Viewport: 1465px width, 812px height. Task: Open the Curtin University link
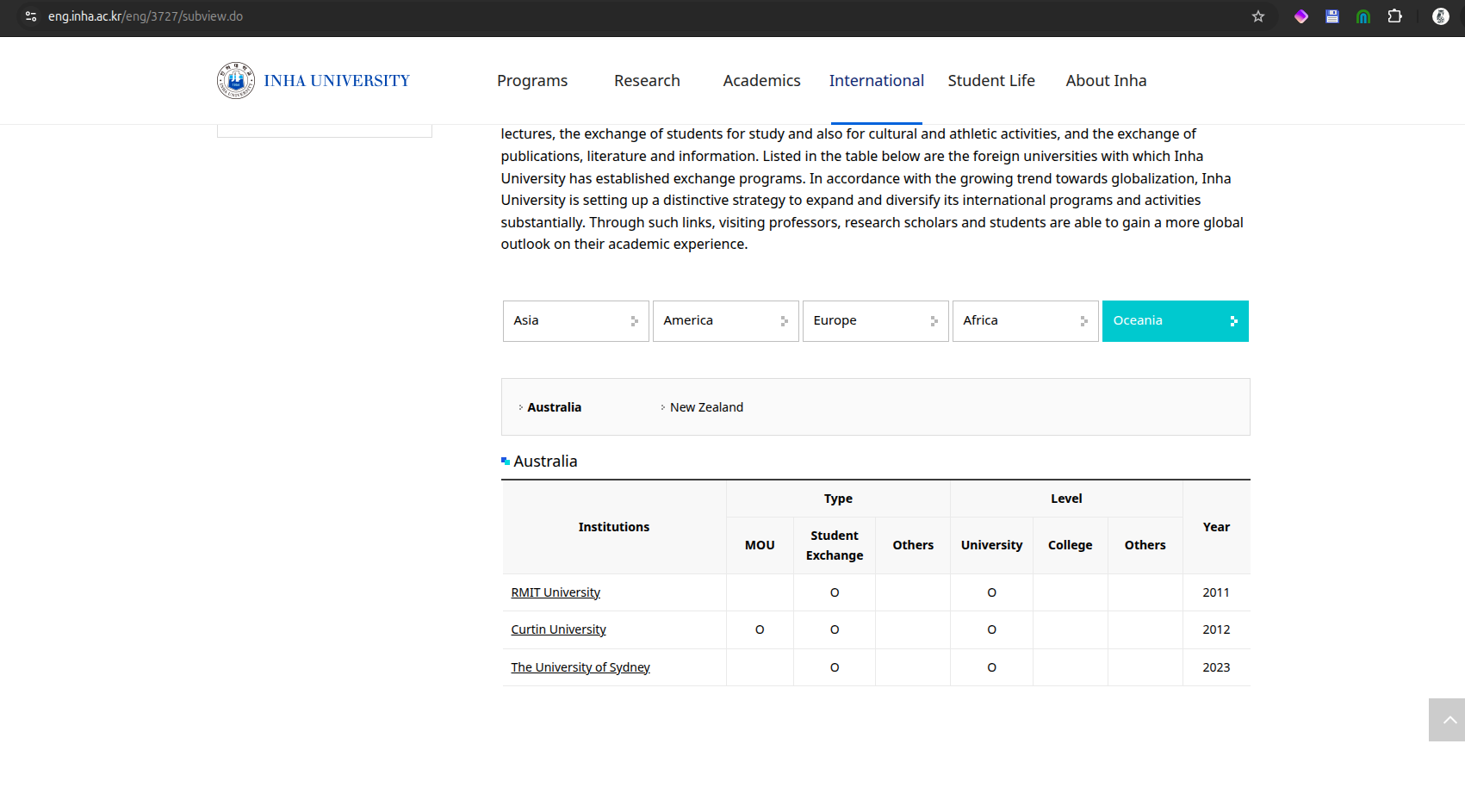tap(558, 629)
